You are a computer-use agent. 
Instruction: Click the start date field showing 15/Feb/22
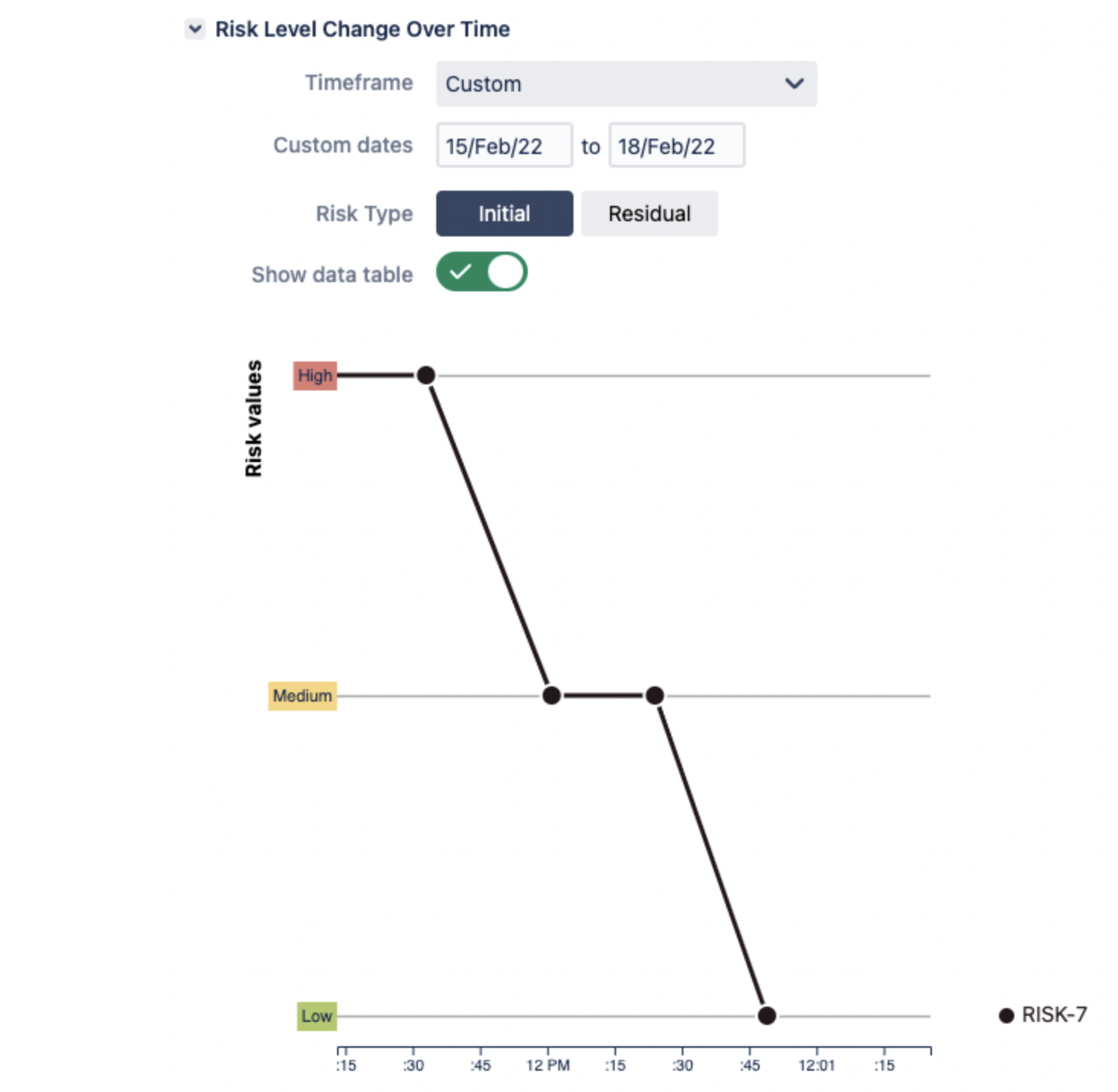coord(504,146)
